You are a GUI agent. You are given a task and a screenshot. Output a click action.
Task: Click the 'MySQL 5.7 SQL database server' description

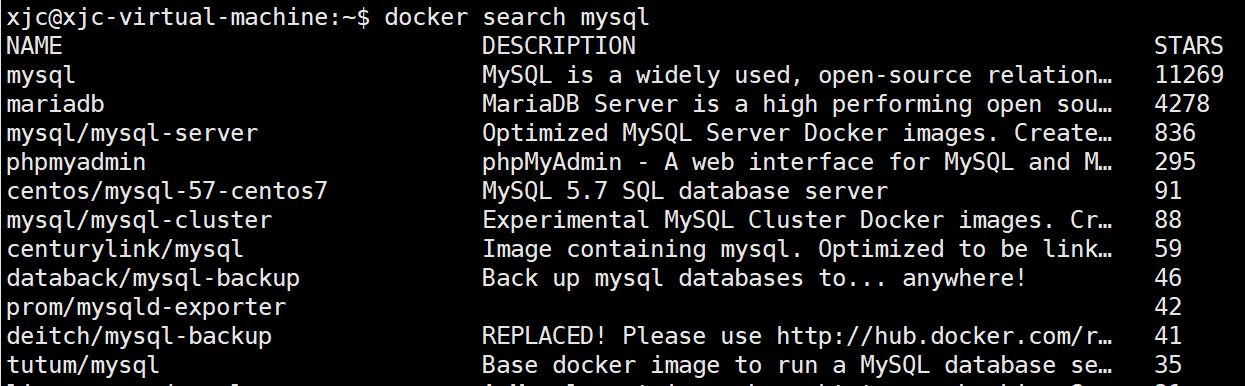[684, 191]
